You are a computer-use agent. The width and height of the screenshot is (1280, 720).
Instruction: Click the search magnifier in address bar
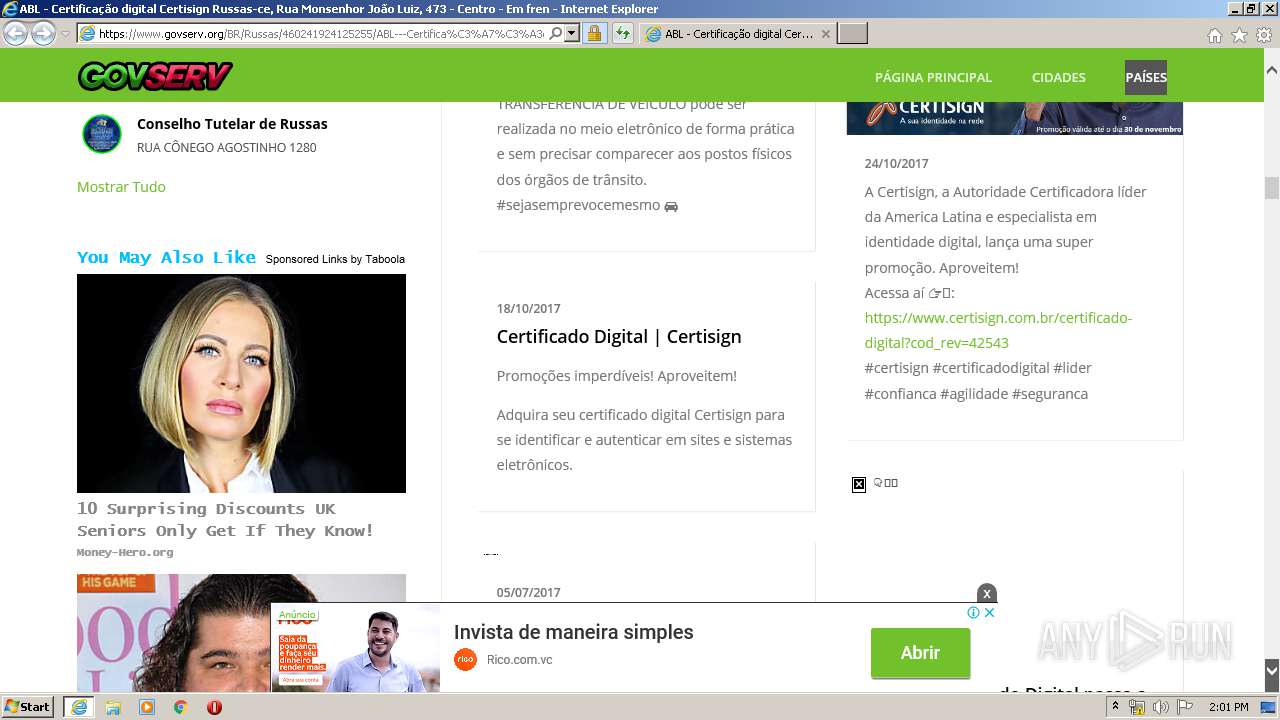[x=556, y=34]
